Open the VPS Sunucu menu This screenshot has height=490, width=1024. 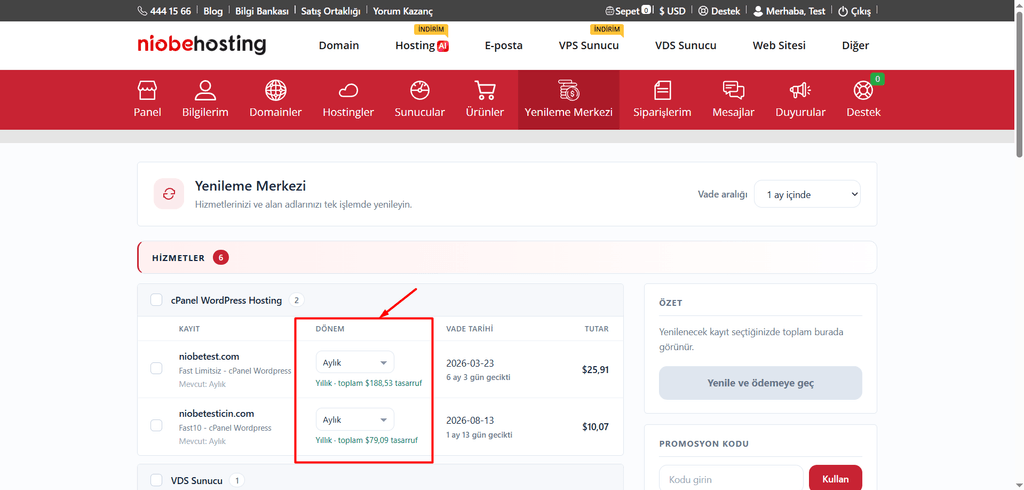pyautogui.click(x=588, y=45)
